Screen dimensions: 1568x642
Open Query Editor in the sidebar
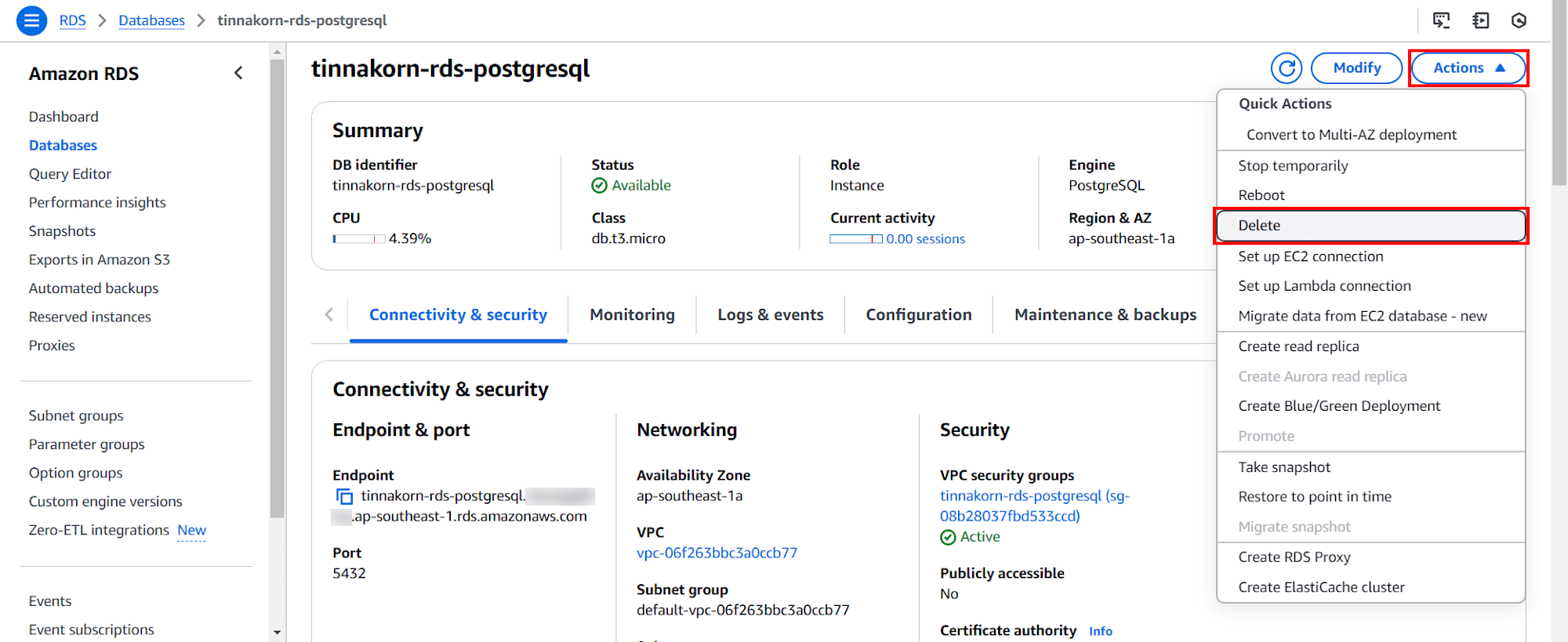70,174
